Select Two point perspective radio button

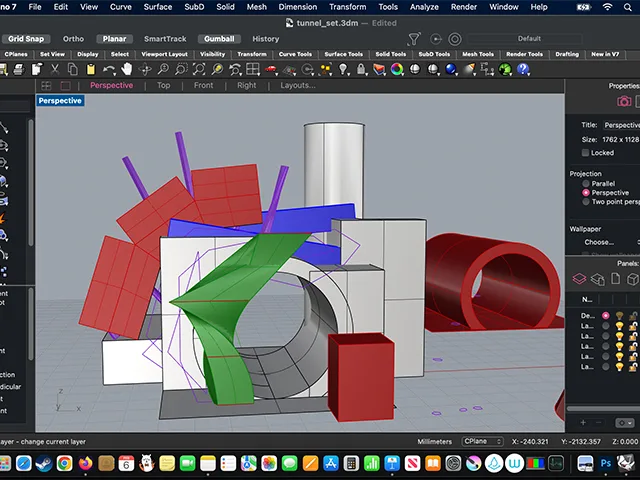click(586, 202)
